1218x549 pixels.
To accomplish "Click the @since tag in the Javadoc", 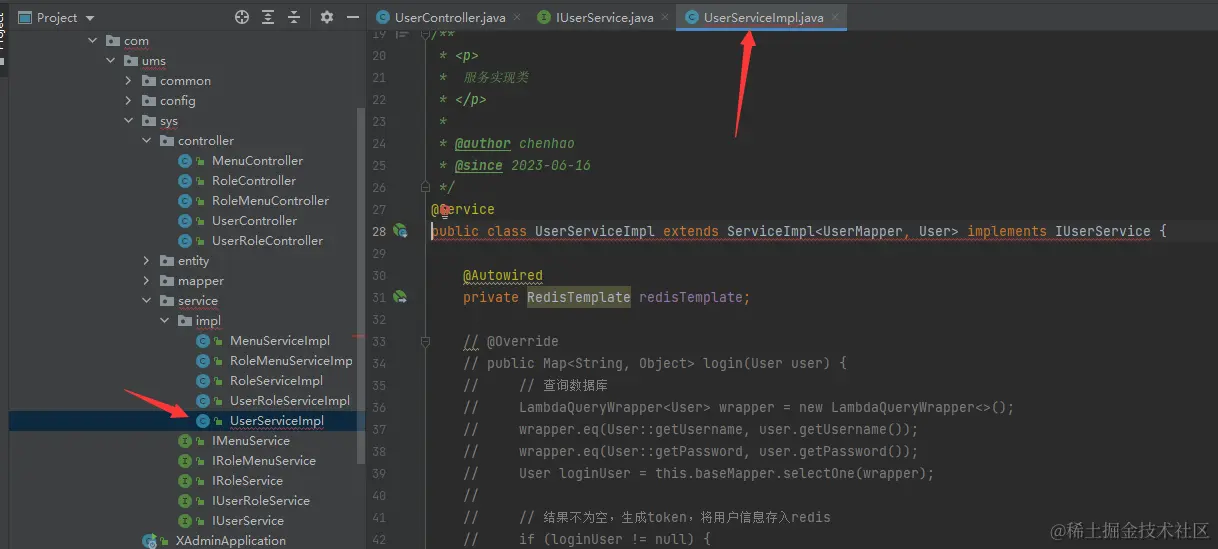I will pos(479,165).
